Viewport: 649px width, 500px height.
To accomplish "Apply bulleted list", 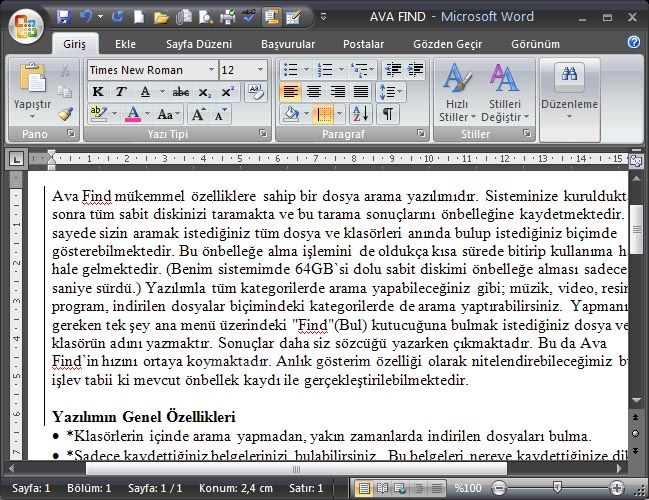I will click(291, 70).
